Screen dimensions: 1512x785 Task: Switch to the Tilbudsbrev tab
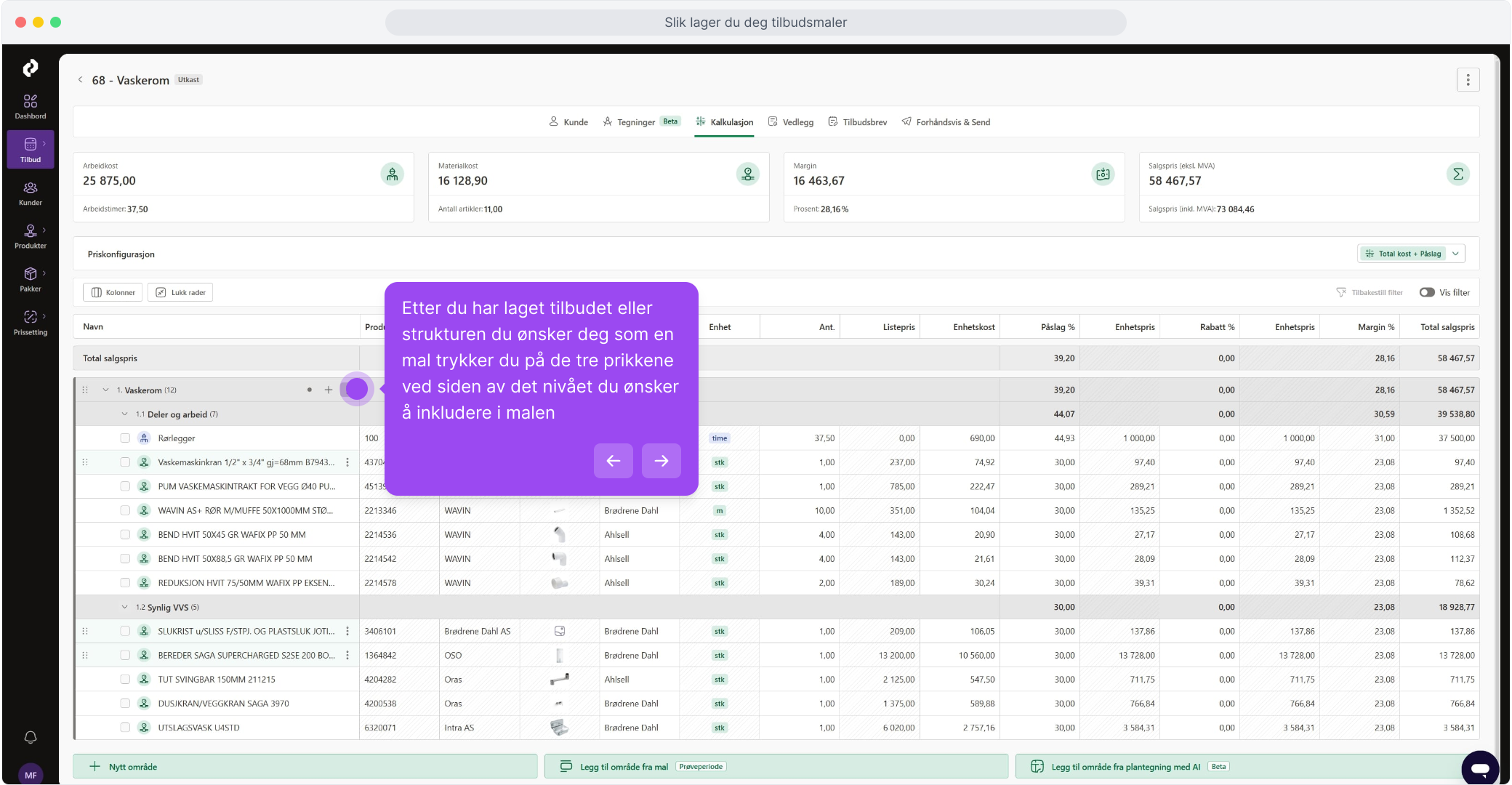(x=858, y=122)
